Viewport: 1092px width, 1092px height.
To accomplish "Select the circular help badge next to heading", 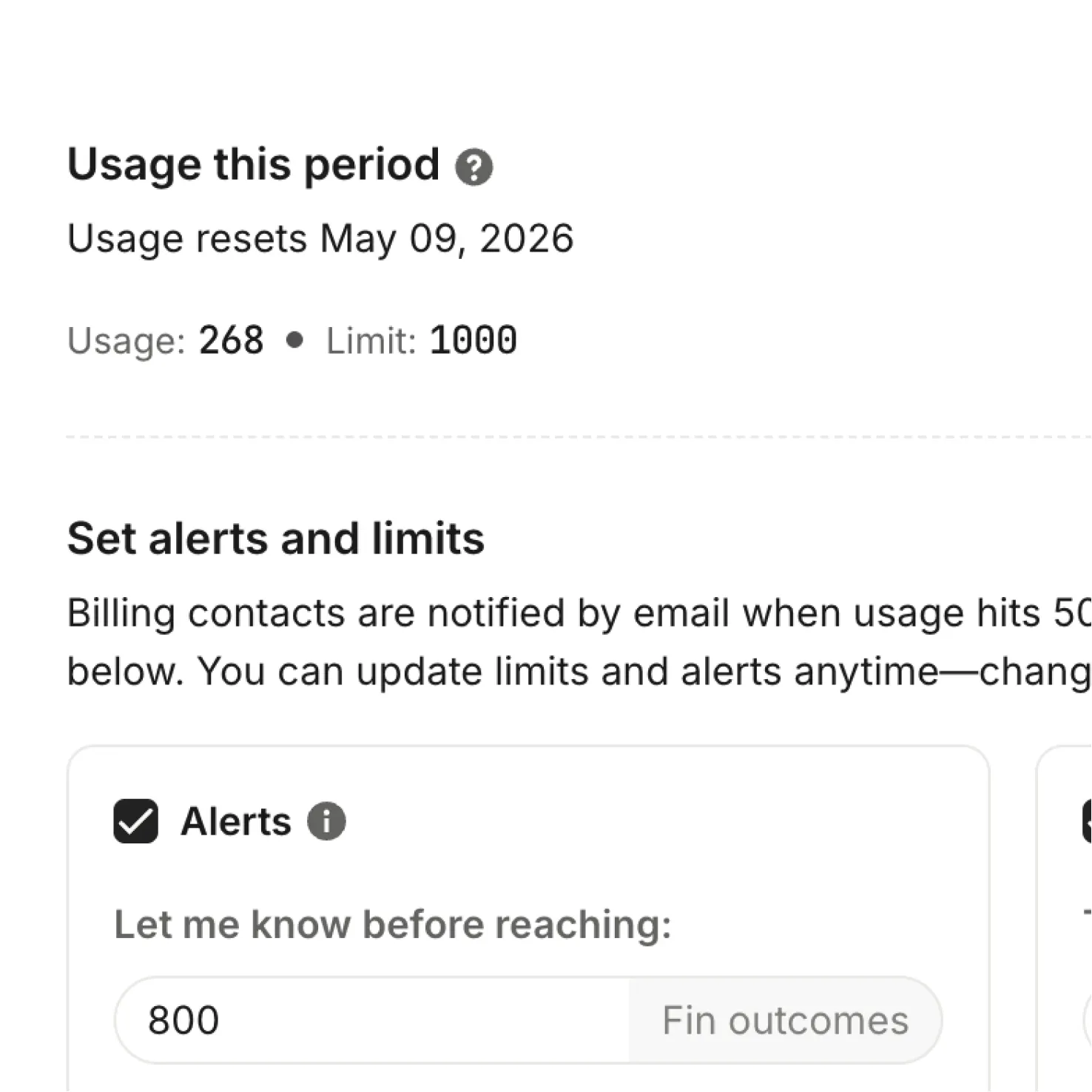I will coord(476,167).
